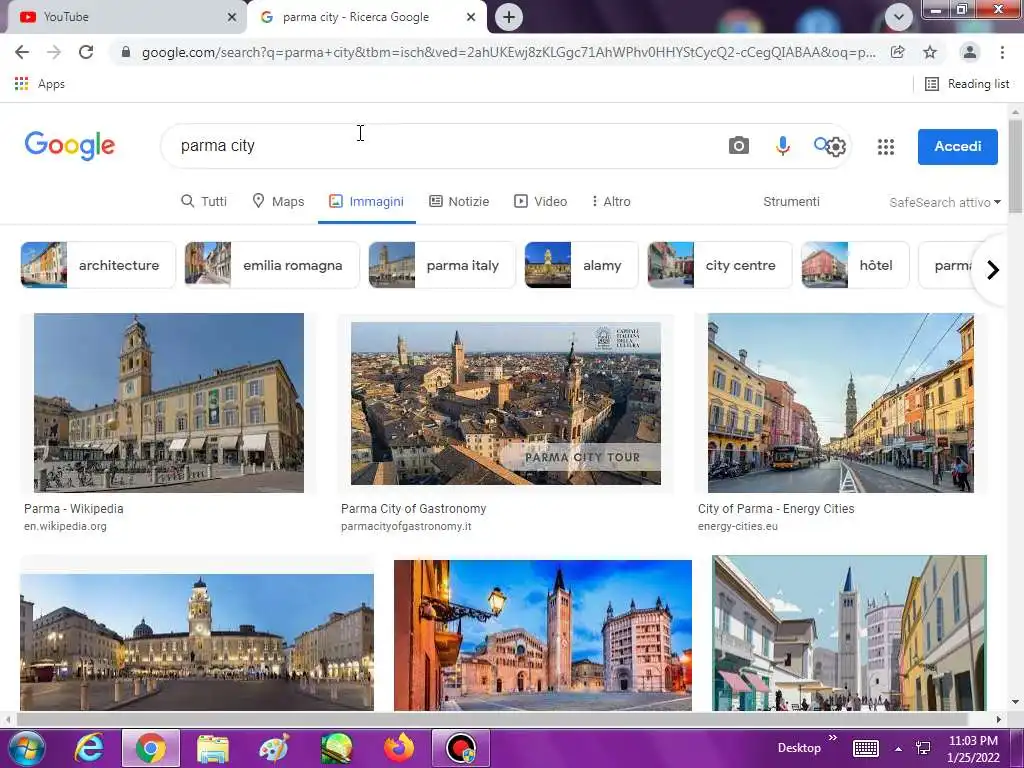
Task: Open the Chrome profile avatar icon
Action: (970, 52)
